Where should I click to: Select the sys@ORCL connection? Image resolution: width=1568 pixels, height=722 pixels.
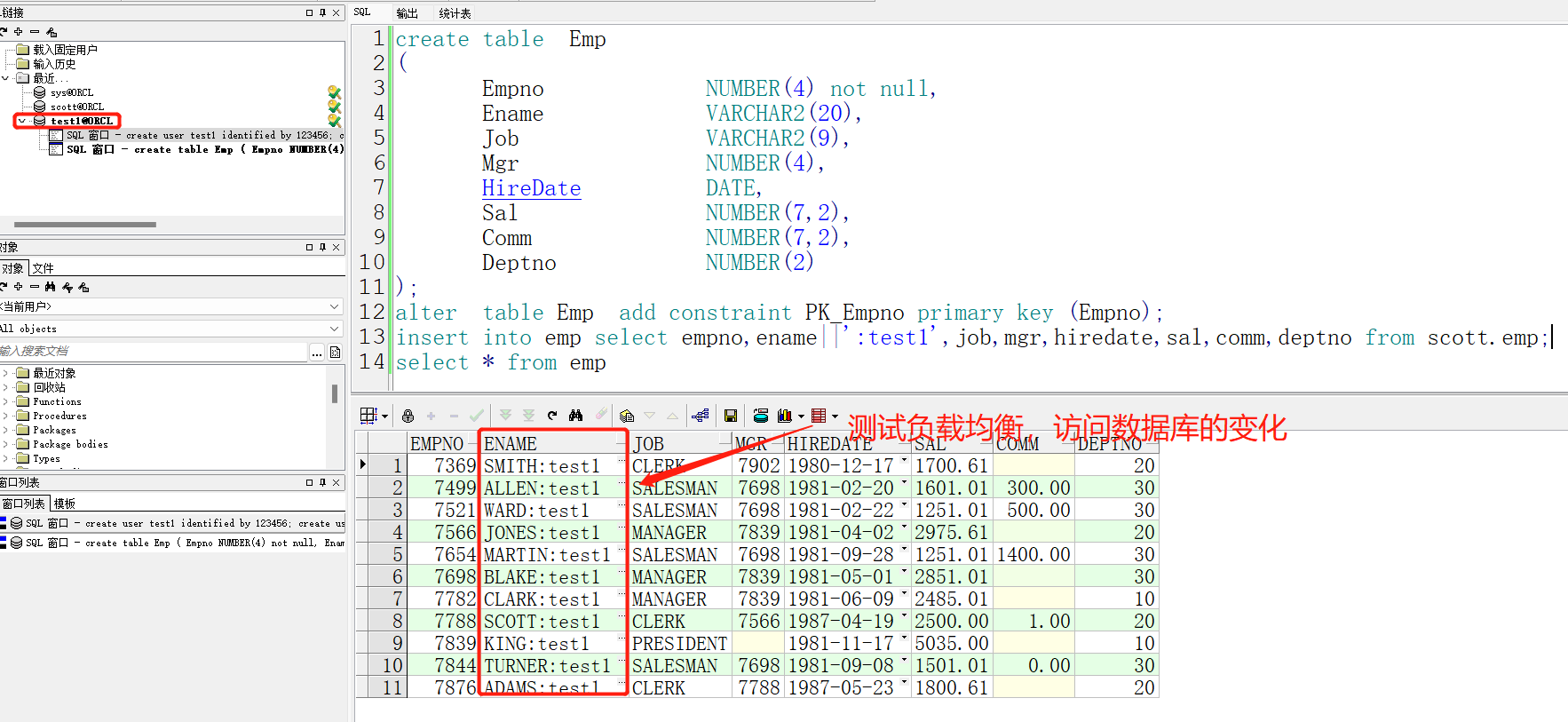(x=71, y=92)
